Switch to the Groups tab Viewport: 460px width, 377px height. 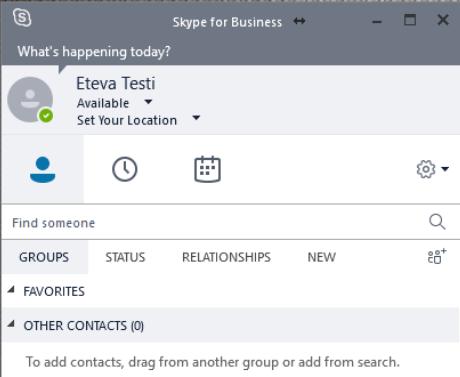pyautogui.click(x=44, y=257)
